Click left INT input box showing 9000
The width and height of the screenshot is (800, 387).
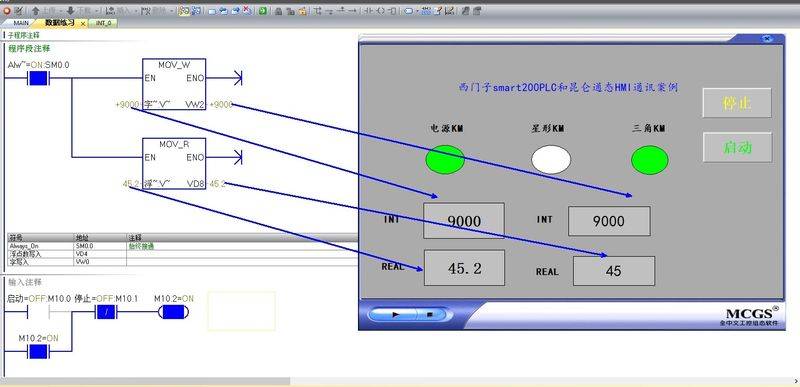(x=464, y=221)
